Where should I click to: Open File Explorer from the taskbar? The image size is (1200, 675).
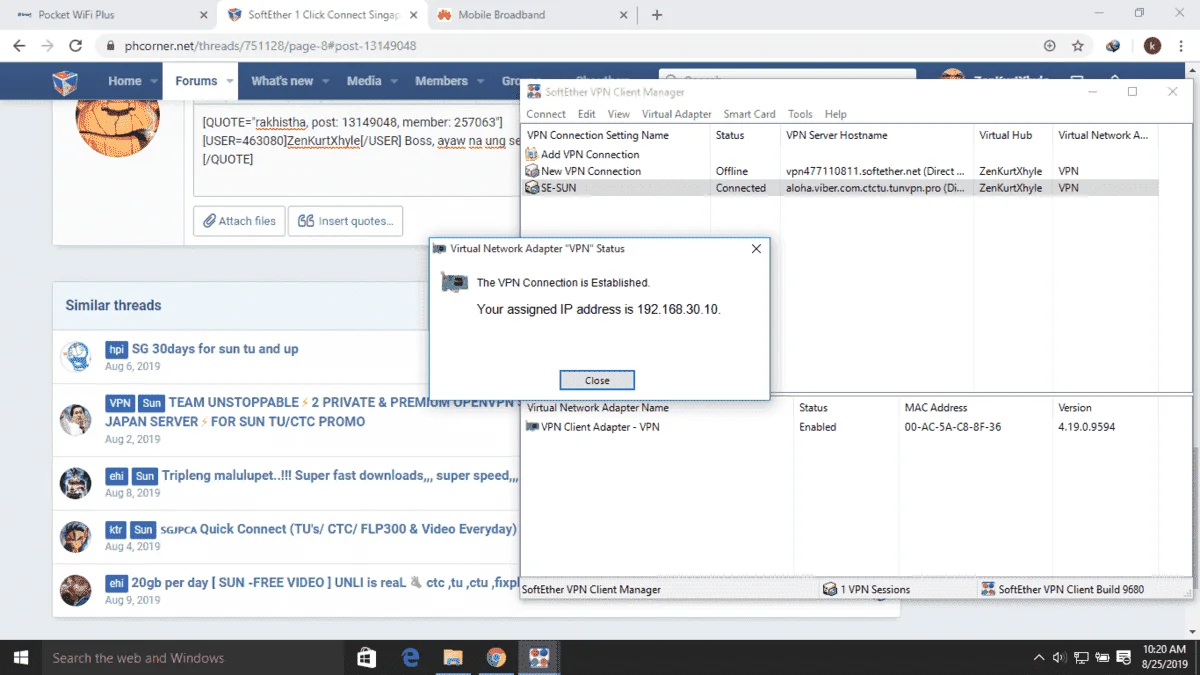[x=453, y=657]
